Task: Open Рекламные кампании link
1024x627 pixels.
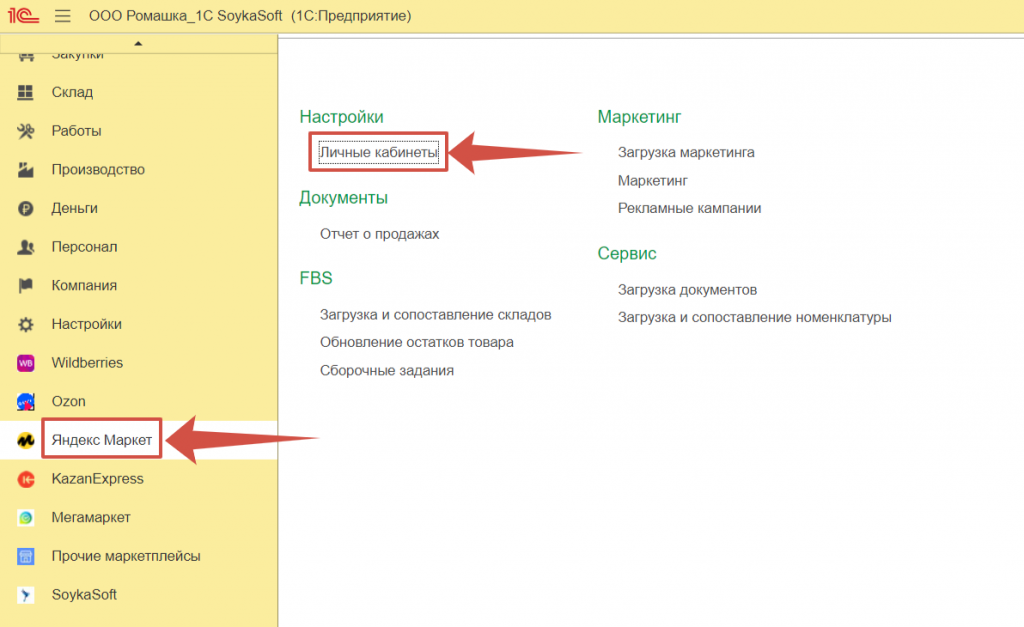Action: 689,208
